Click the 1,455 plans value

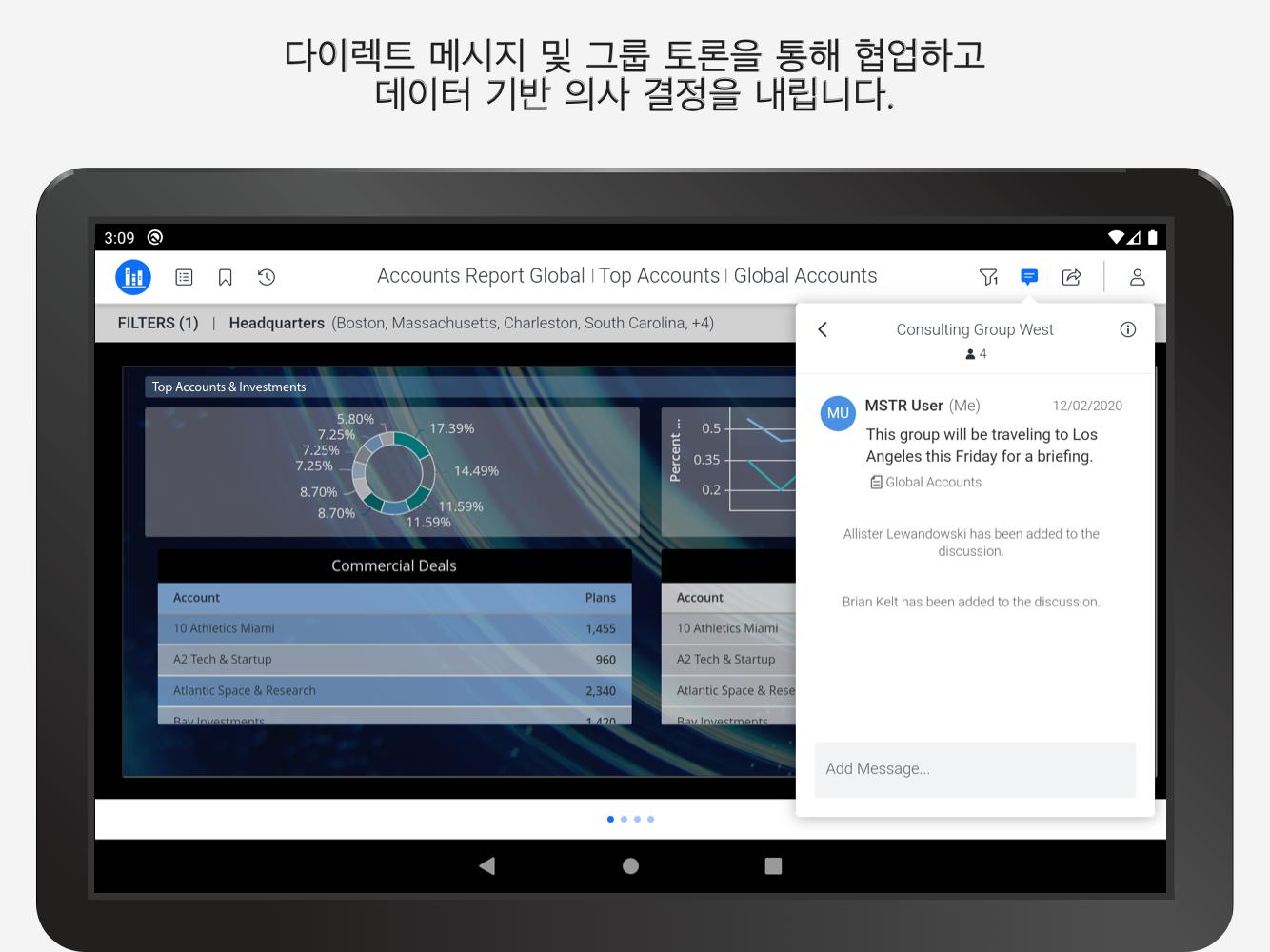click(601, 629)
